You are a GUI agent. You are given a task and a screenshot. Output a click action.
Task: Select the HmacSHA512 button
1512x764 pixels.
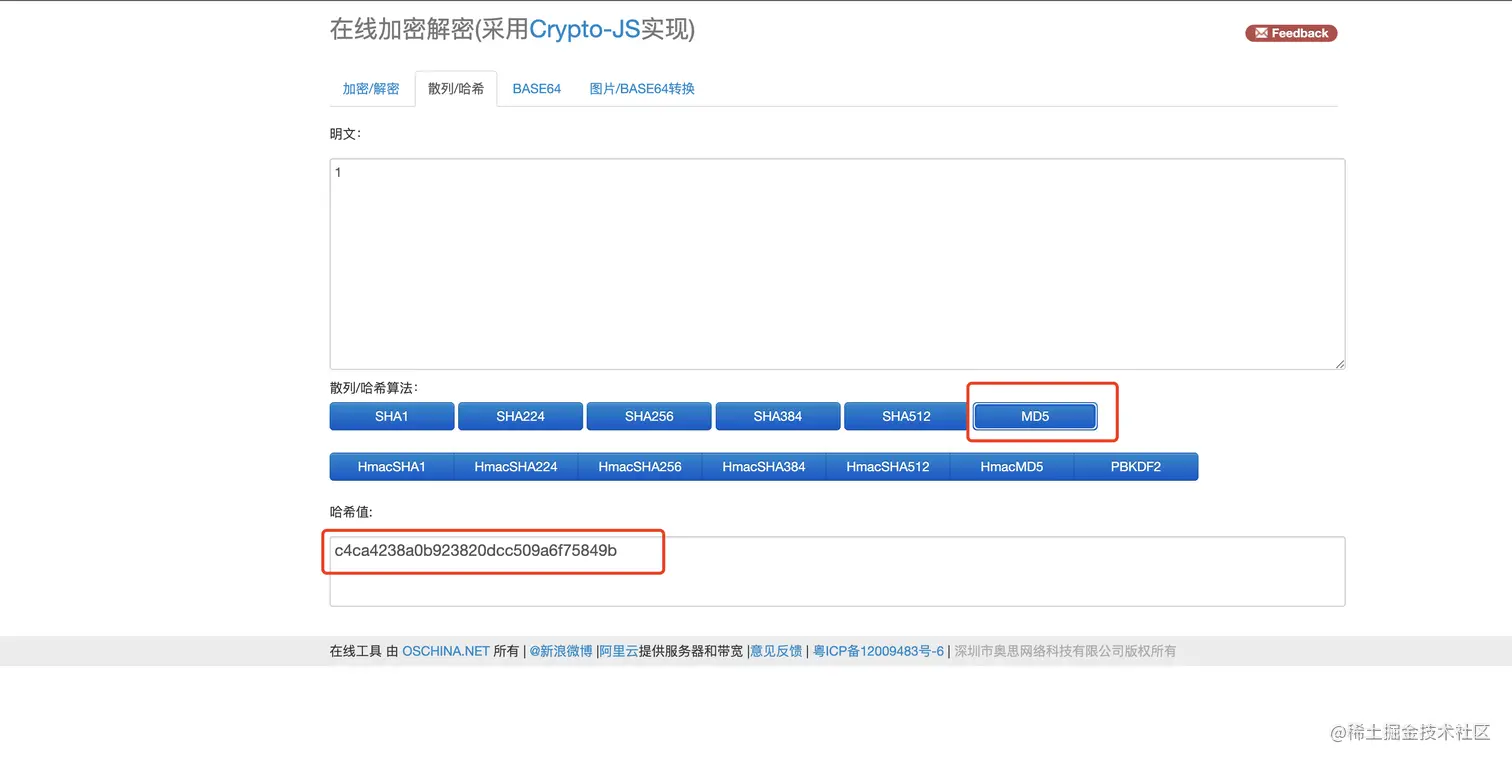[888, 466]
